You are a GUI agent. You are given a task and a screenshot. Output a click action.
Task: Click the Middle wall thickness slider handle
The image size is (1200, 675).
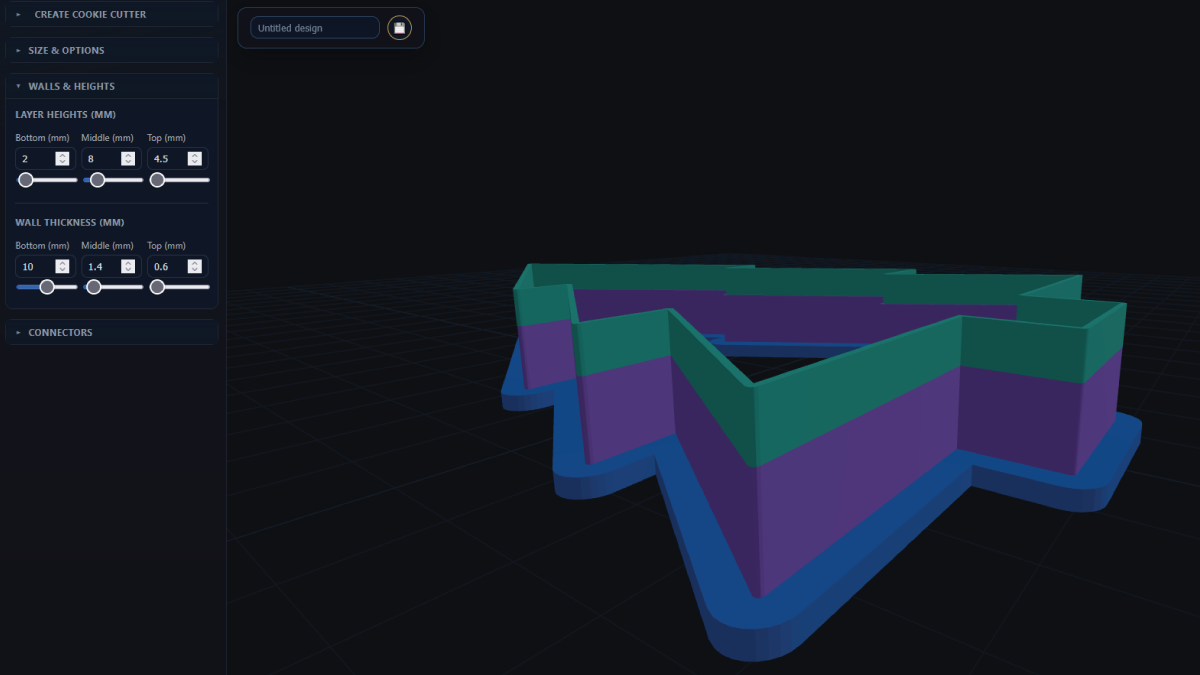click(x=94, y=286)
